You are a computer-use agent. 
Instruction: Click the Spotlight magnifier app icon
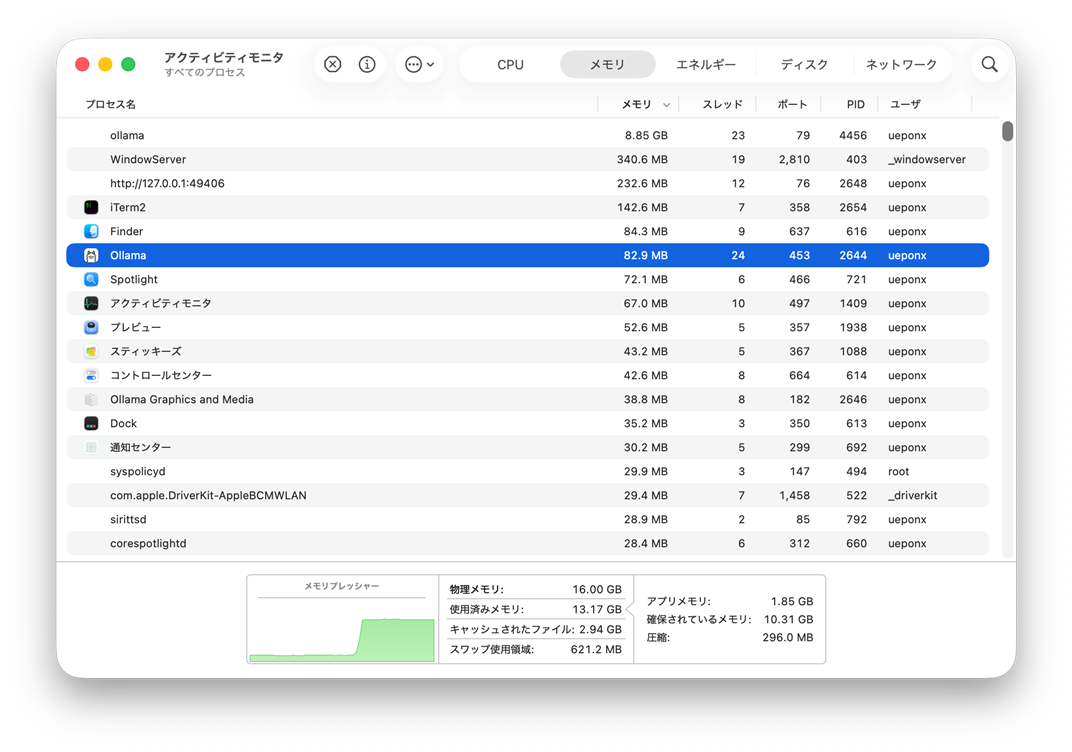pos(91,279)
